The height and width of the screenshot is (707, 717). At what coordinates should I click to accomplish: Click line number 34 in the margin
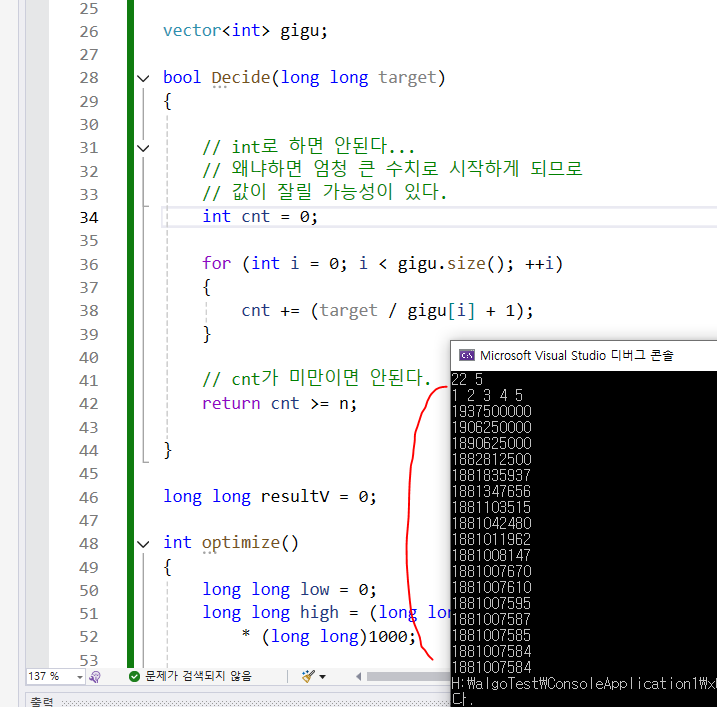[x=89, y=217]
